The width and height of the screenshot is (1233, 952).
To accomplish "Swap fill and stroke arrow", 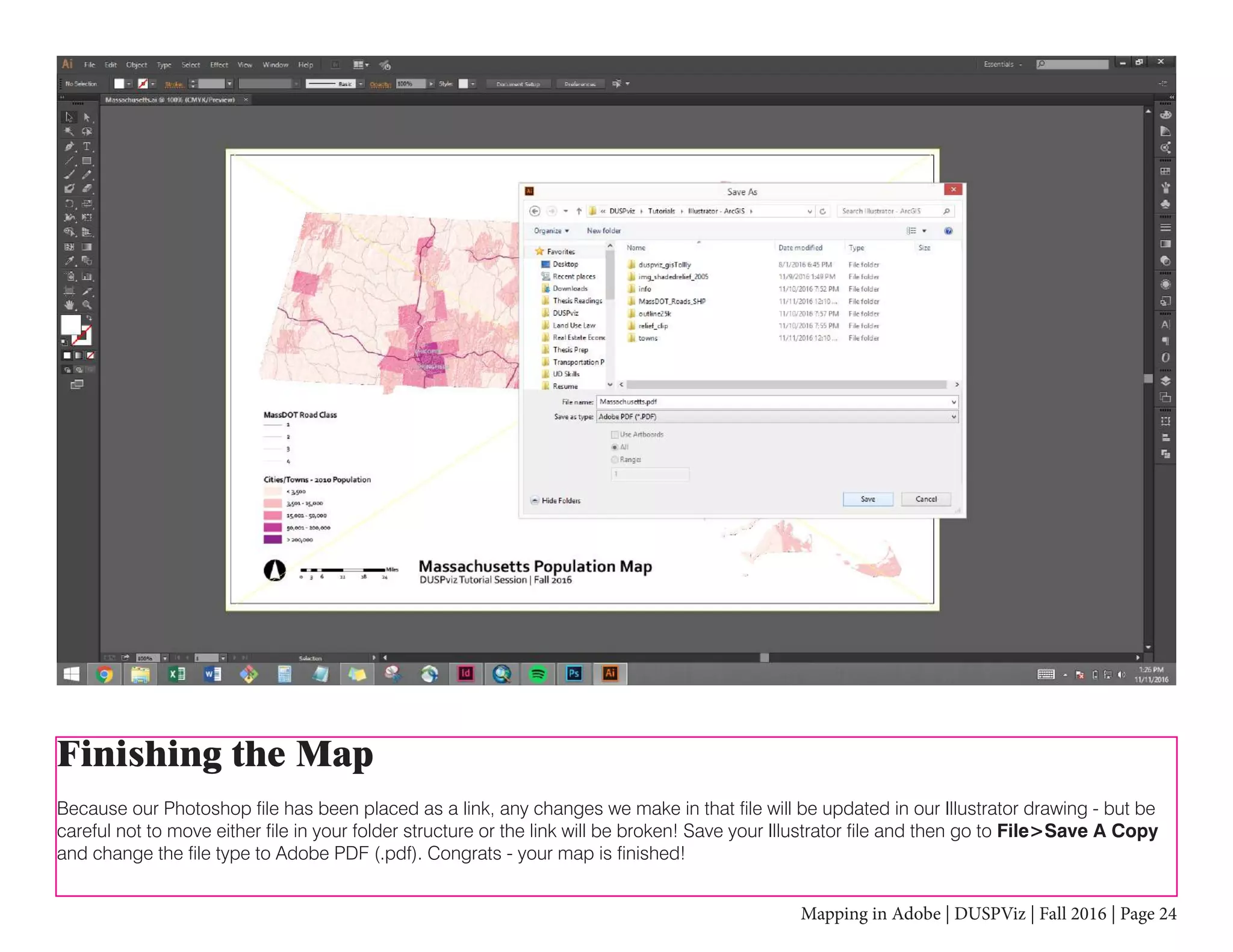I will [89, 318].
